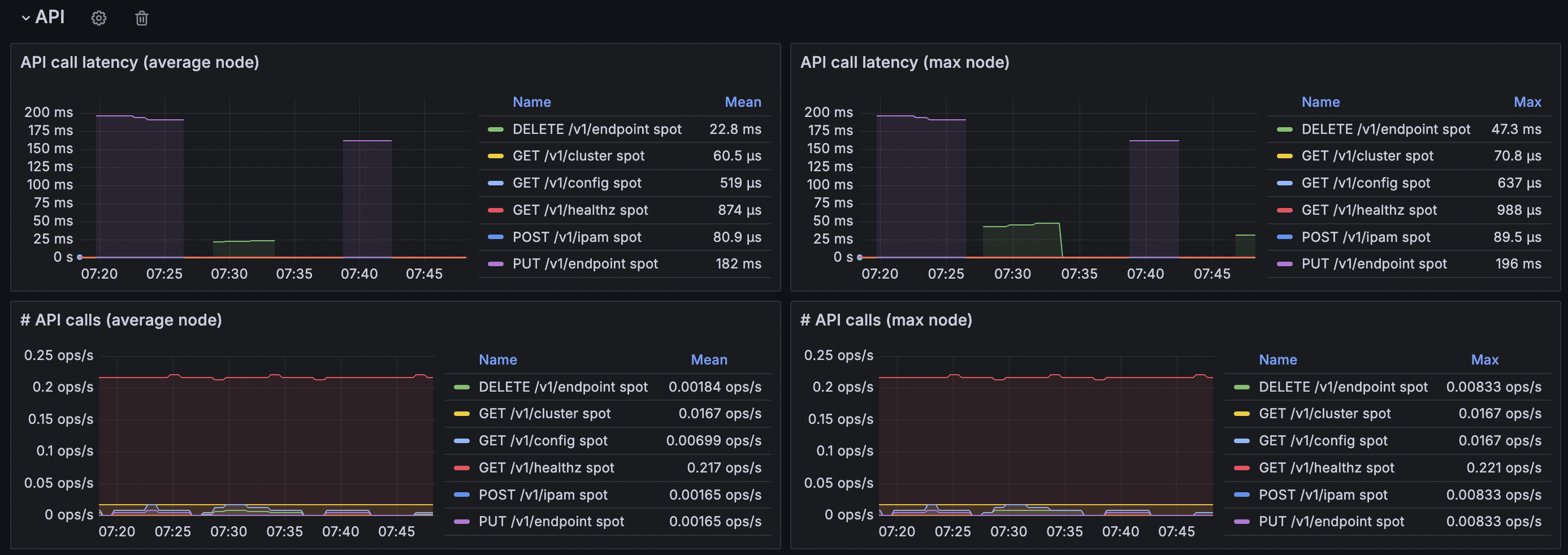Click yellow series color for GET /v1/cluster in max latency
1568x555 pixels.
[x=1284, y=157]
